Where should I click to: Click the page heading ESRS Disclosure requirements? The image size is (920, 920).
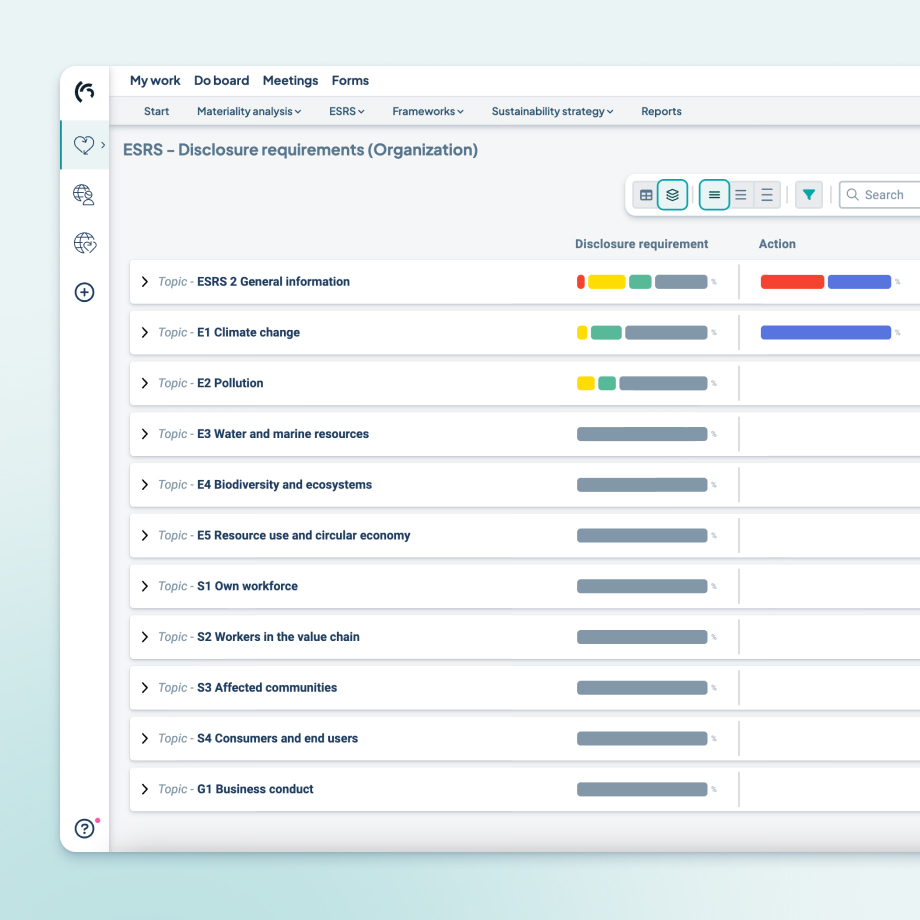(300, 150)
